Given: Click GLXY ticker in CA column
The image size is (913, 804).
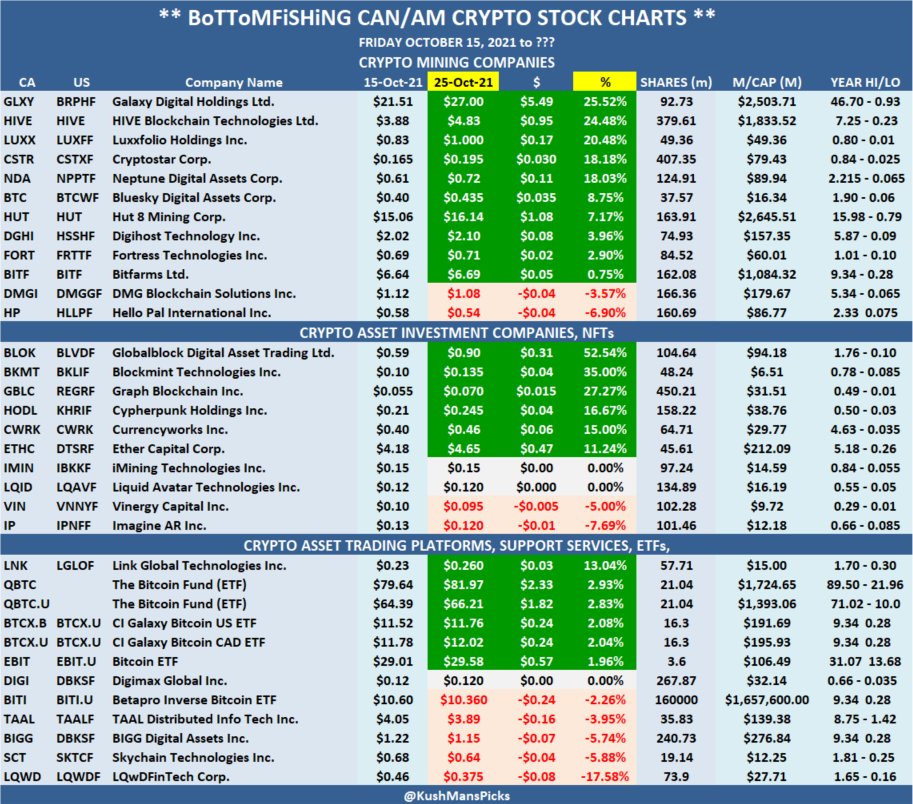Looking at the screenshot, I should click(19, 102).
